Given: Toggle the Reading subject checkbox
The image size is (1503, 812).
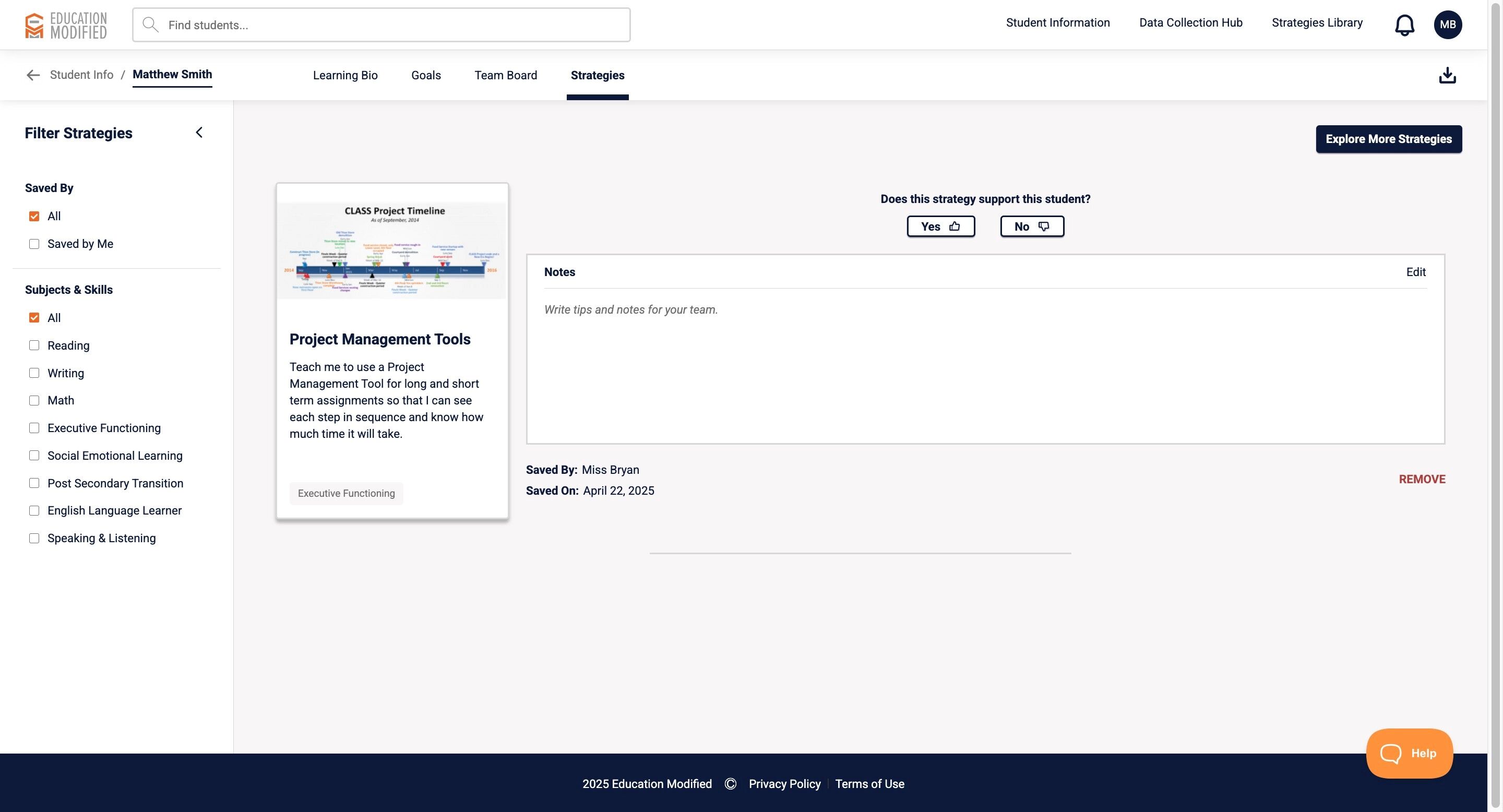Looking at the screenshot, I should (34, 345).
